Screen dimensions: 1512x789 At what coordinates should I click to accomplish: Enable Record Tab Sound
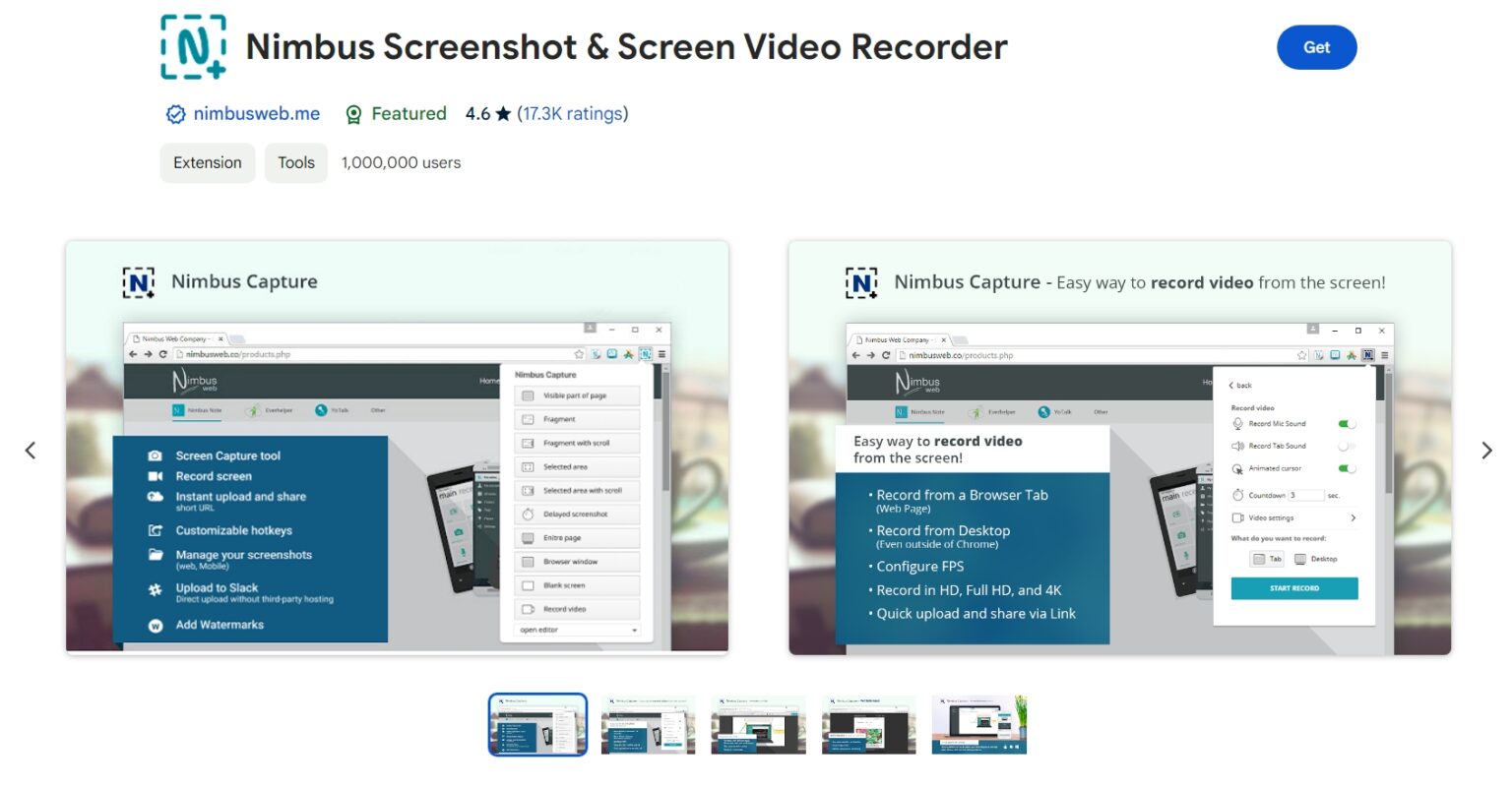(1348, 445)
